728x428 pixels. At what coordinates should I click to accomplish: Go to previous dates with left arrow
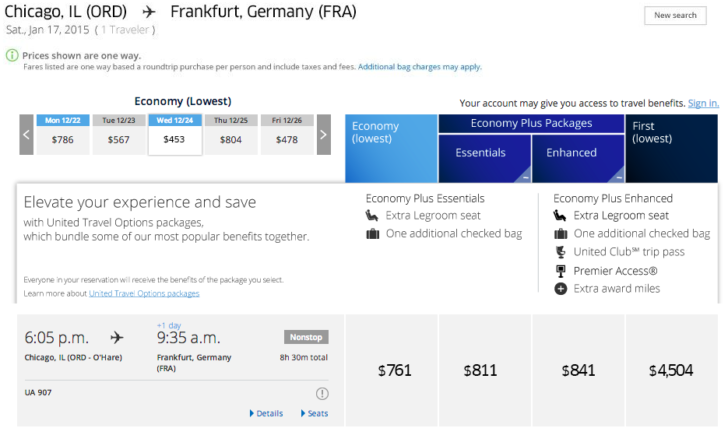point(26,135)
